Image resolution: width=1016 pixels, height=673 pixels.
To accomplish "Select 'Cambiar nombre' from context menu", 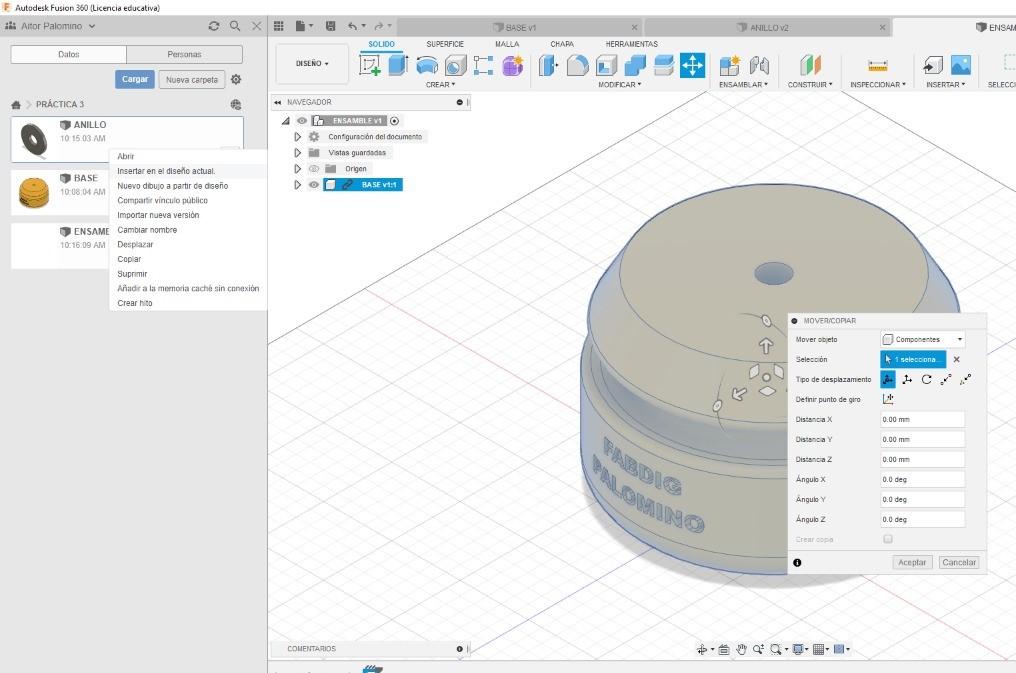I will coord(147,230).
